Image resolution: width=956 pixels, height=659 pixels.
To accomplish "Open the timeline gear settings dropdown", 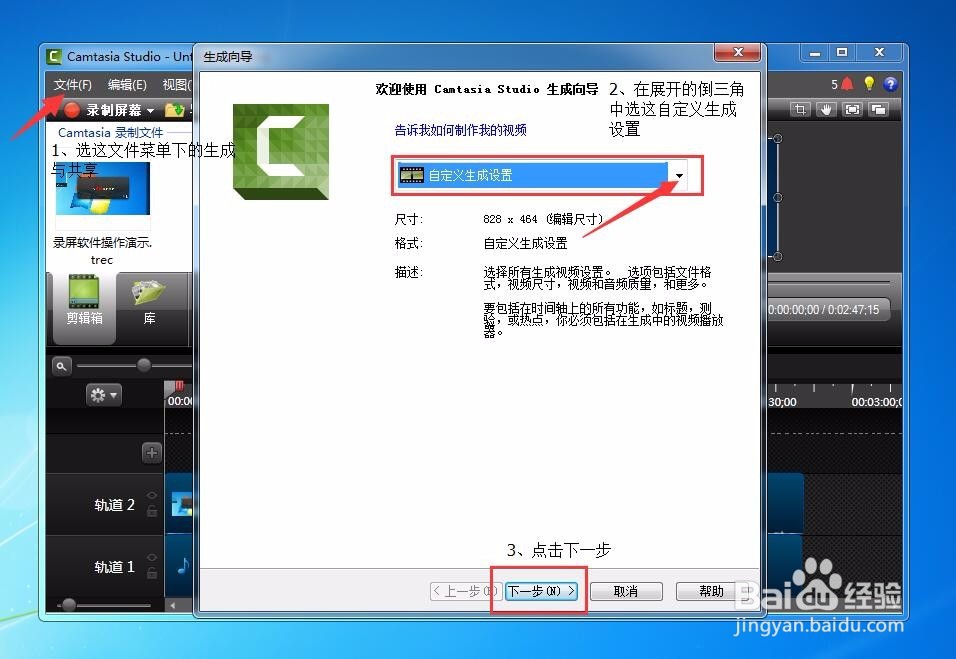I will click(103, 396).
